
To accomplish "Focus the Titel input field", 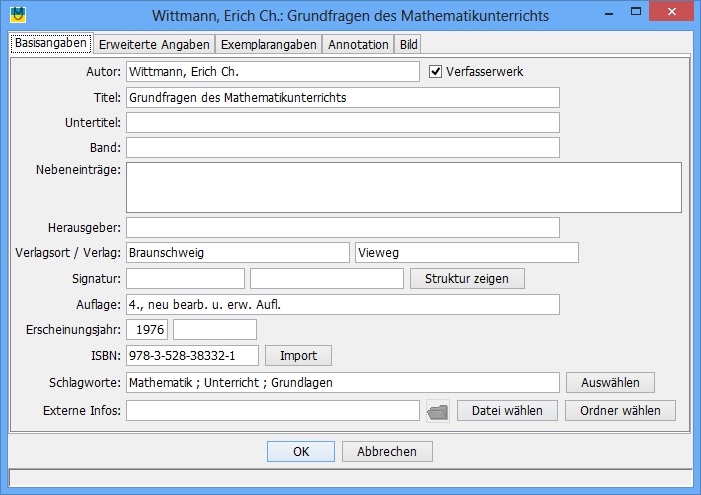I will (x=343, y=97).
